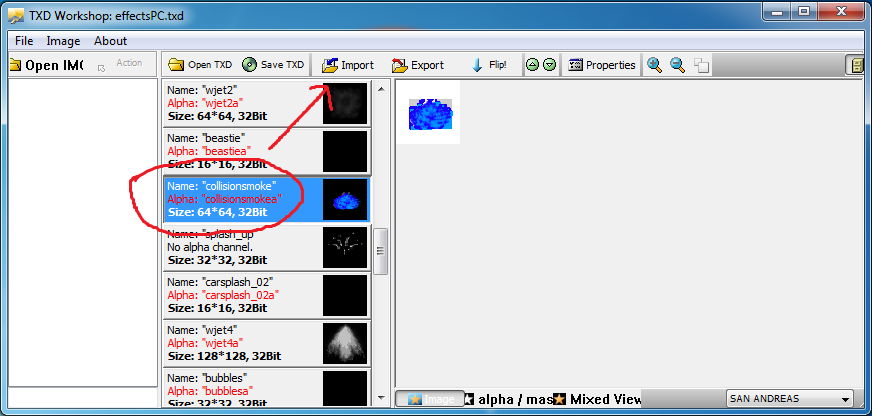Click the greyed Action button
Image resolution: width=872 pixels, height=416 pixels.
129,63
